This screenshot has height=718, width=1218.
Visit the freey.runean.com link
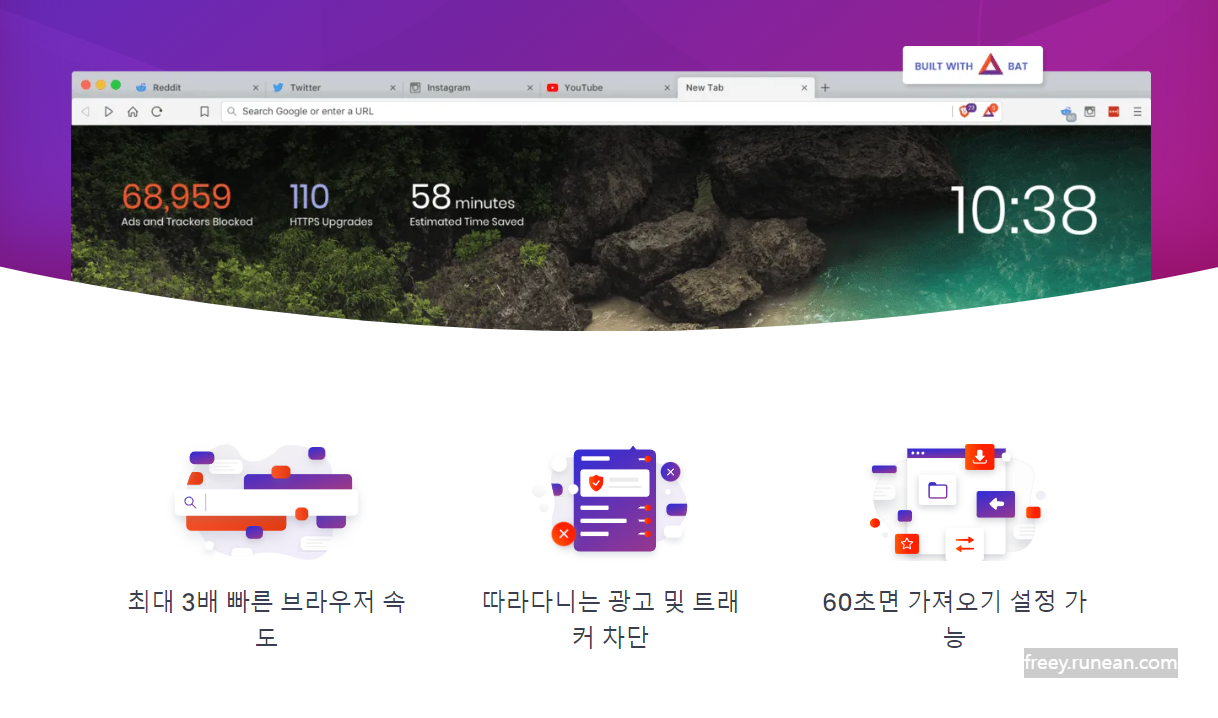(x=1100, y=662)
